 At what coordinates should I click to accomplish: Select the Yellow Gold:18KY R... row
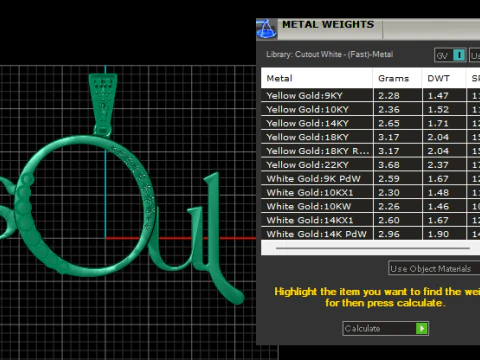(x=370, y=151)
